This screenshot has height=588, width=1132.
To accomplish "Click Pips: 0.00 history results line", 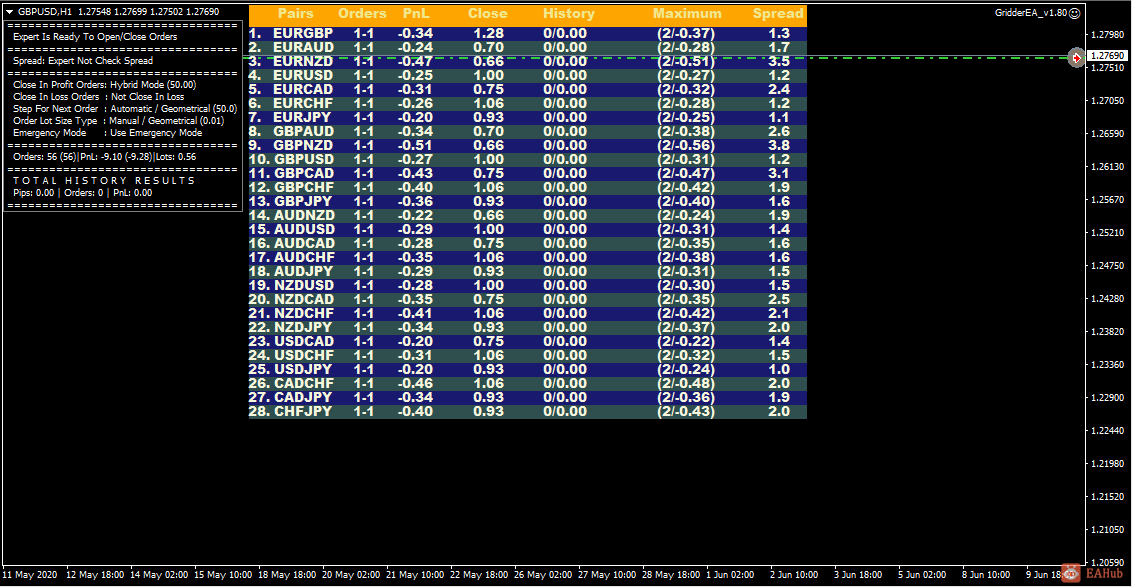I will pyautogui.click(x=82, y=193).
